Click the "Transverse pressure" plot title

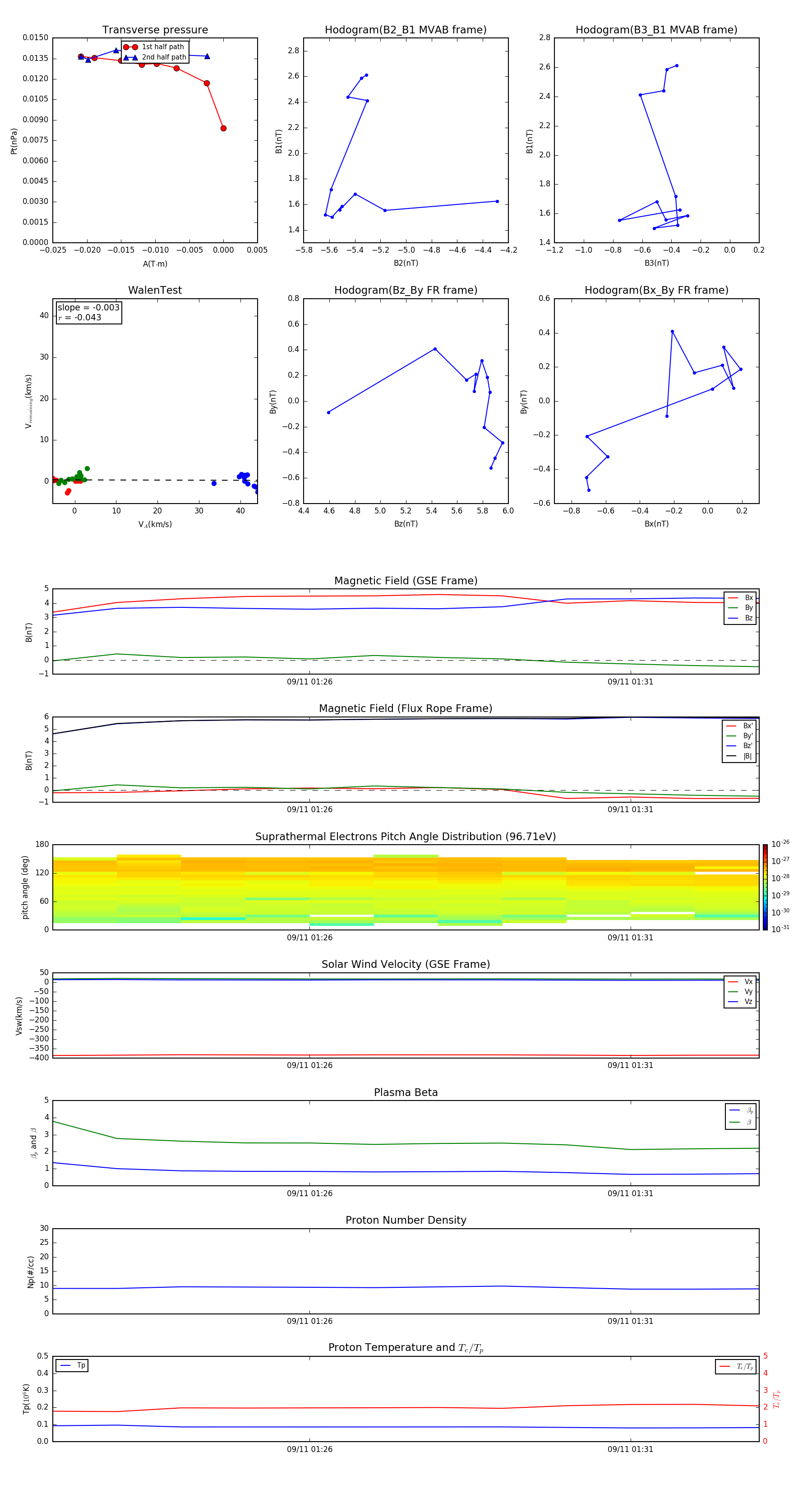pos(155,29)
